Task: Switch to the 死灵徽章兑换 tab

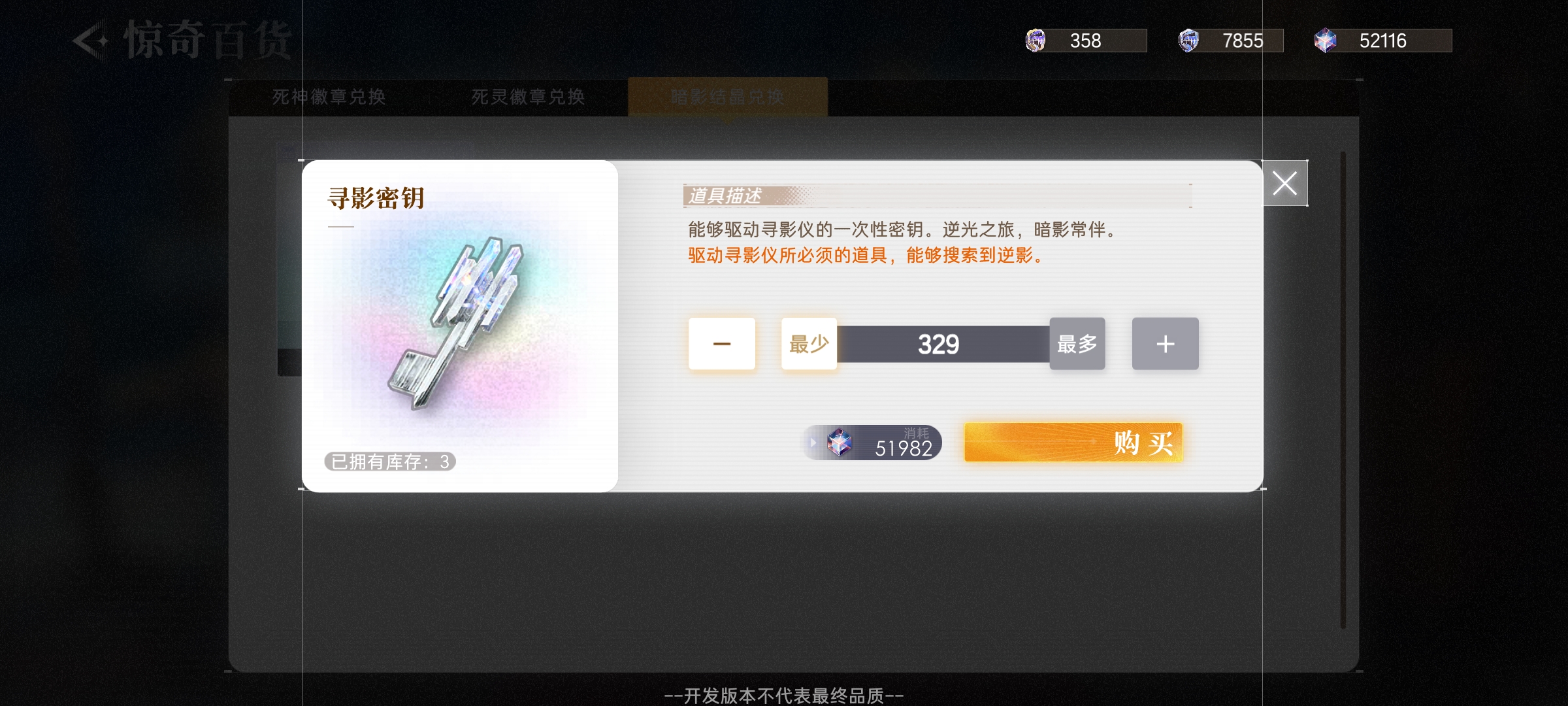Action: coord(528,97)
